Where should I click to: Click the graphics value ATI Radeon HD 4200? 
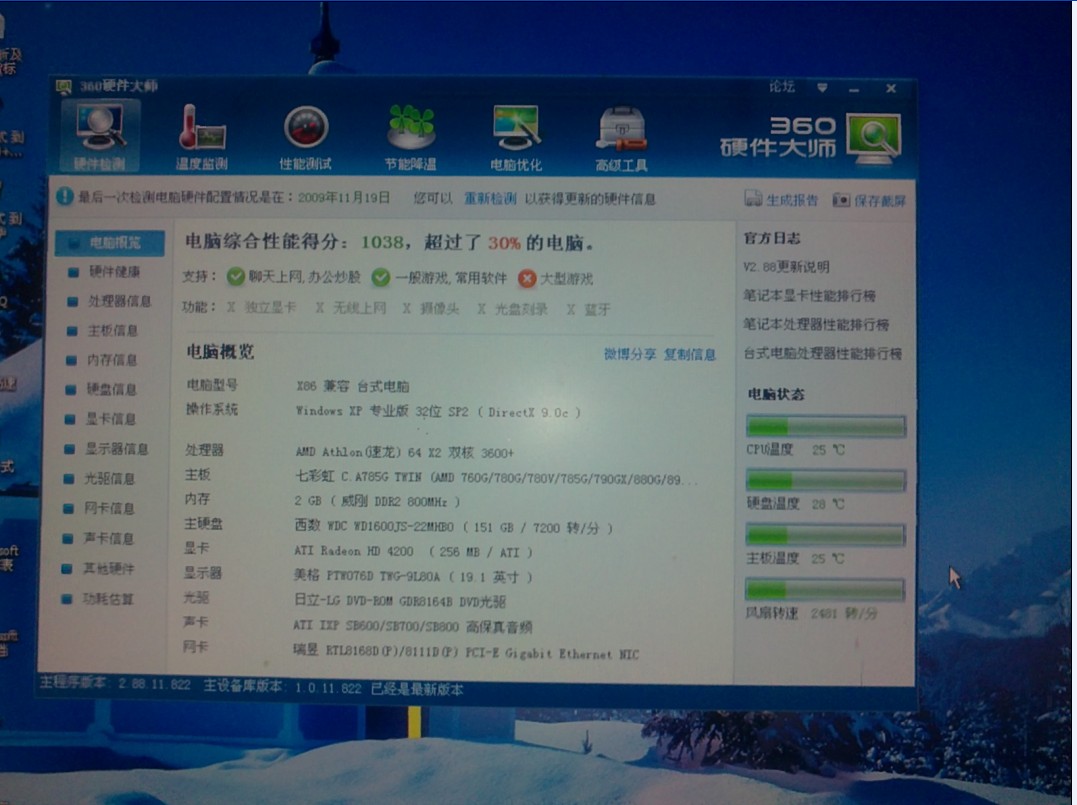coord(413,552)
